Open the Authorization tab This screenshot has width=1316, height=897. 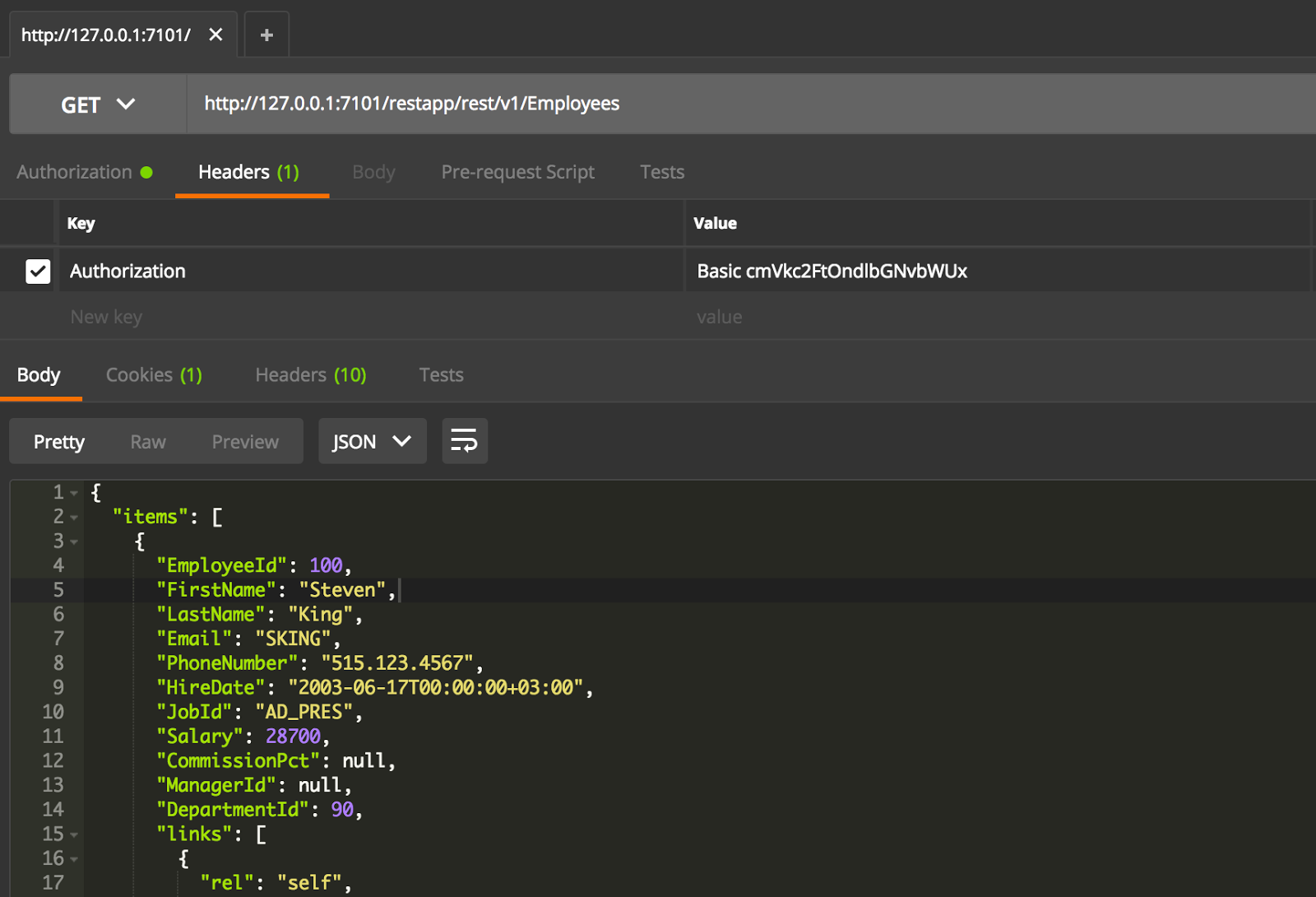[76, 172]
